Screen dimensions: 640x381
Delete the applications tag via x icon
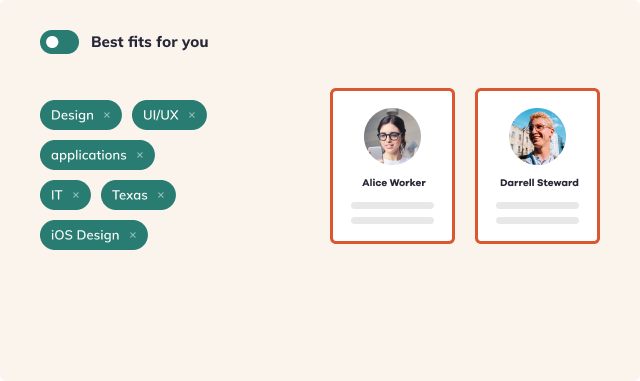click(x=140, y=155)
